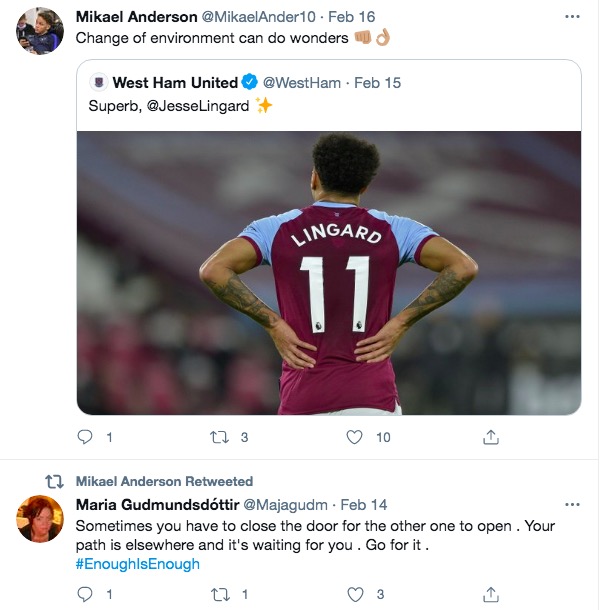This screenshot has height=610, width=607.
Task: Open more options menu on Maria's tweet
Action: coord(572,505)
